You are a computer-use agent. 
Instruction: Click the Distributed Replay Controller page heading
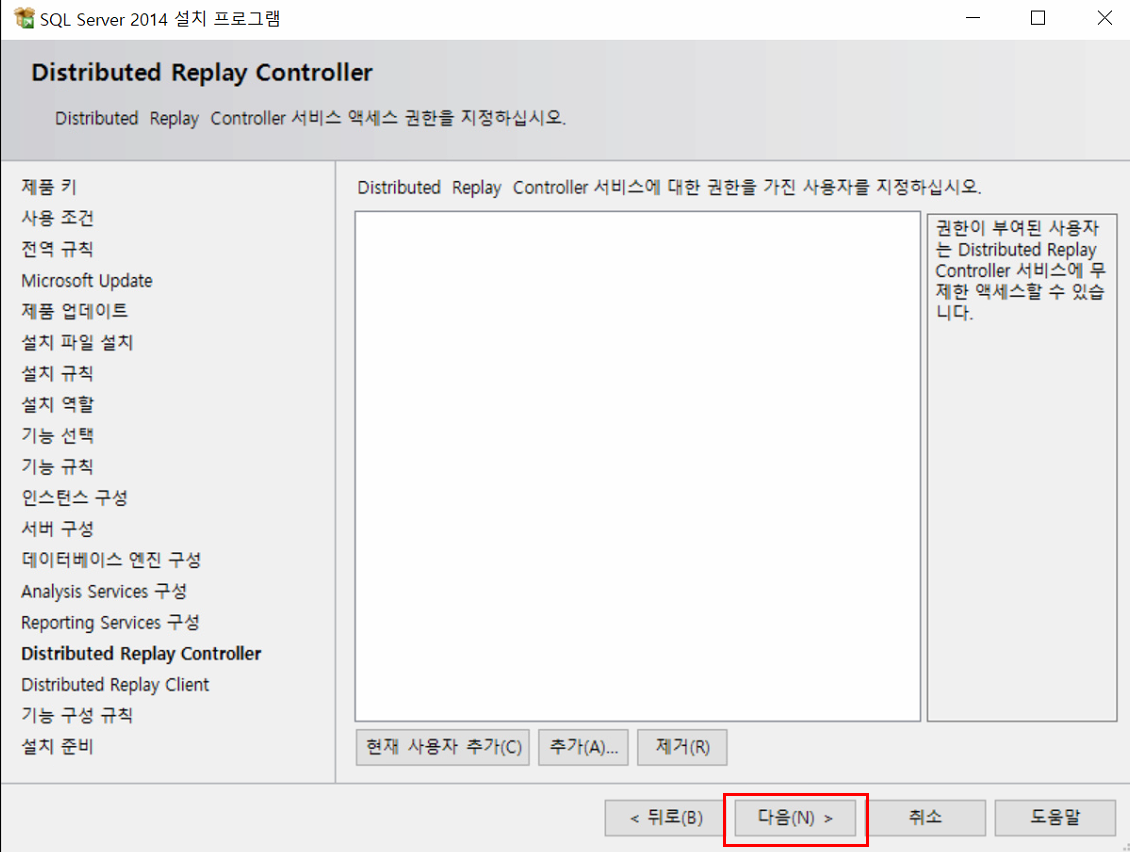tap(202, 72)
